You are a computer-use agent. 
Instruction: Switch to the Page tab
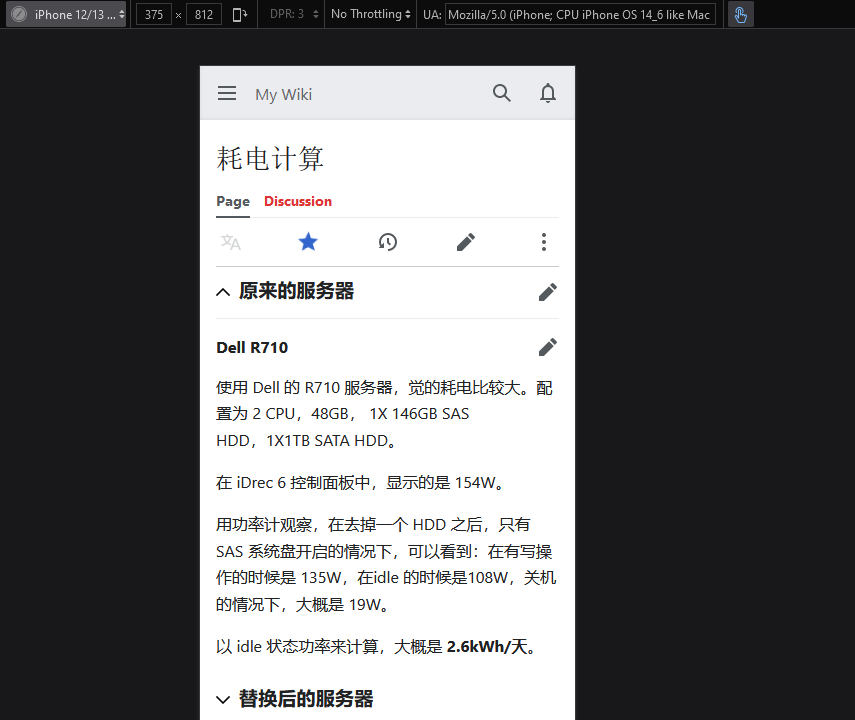tap(233, 201)
